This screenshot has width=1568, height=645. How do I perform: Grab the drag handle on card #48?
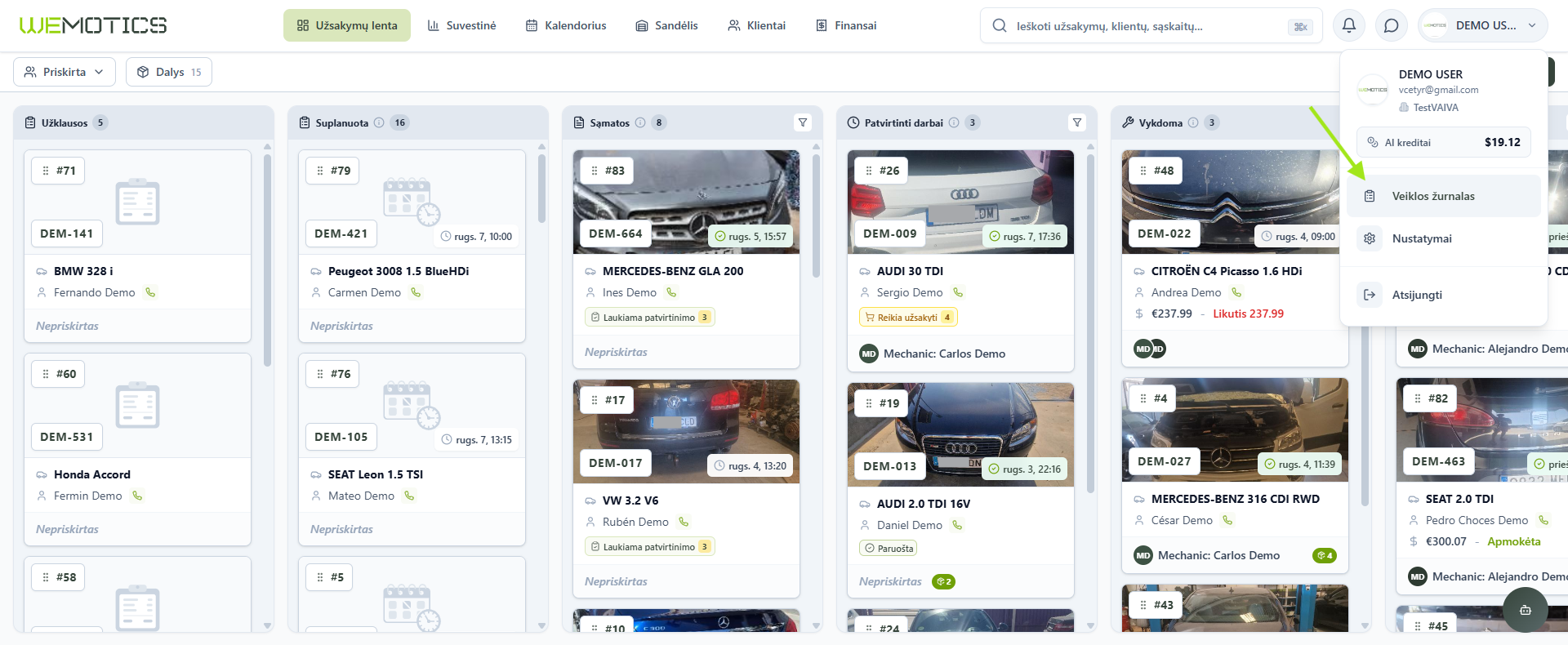1143,171
